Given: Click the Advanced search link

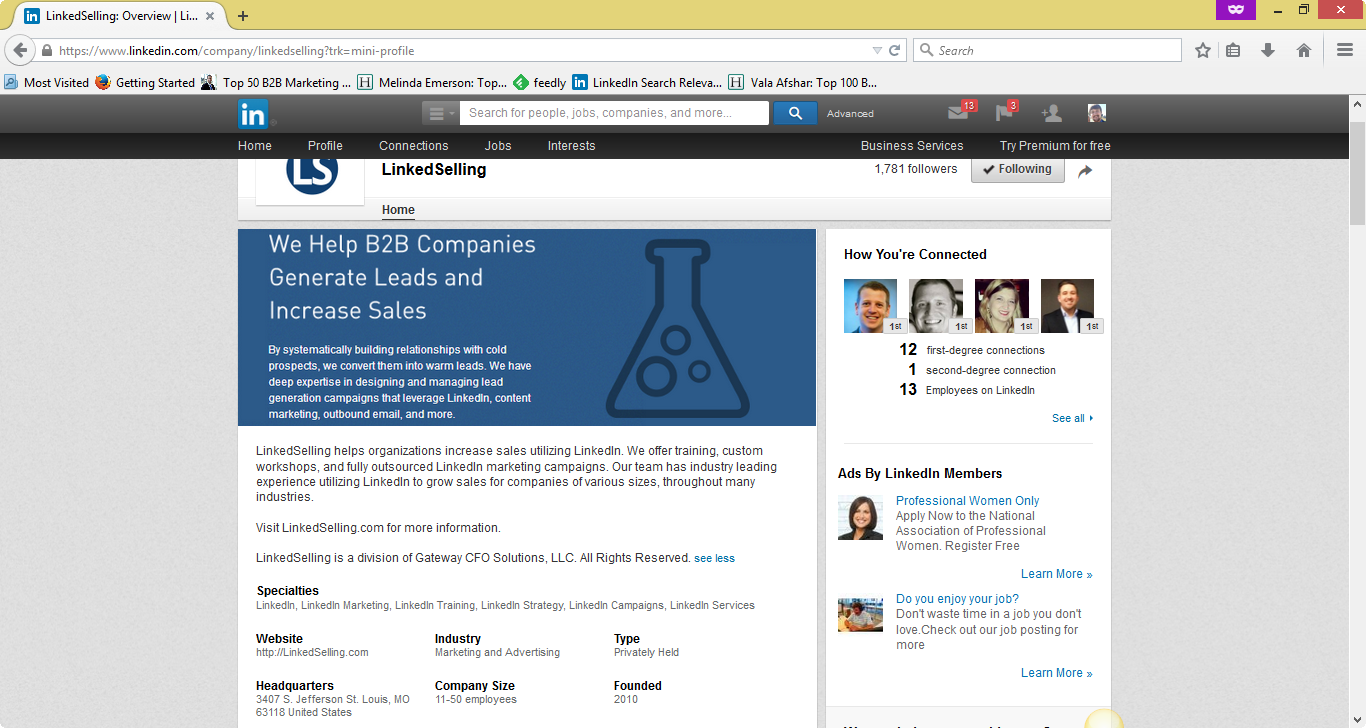Looking at the screenshot, I should pos(850,114).
